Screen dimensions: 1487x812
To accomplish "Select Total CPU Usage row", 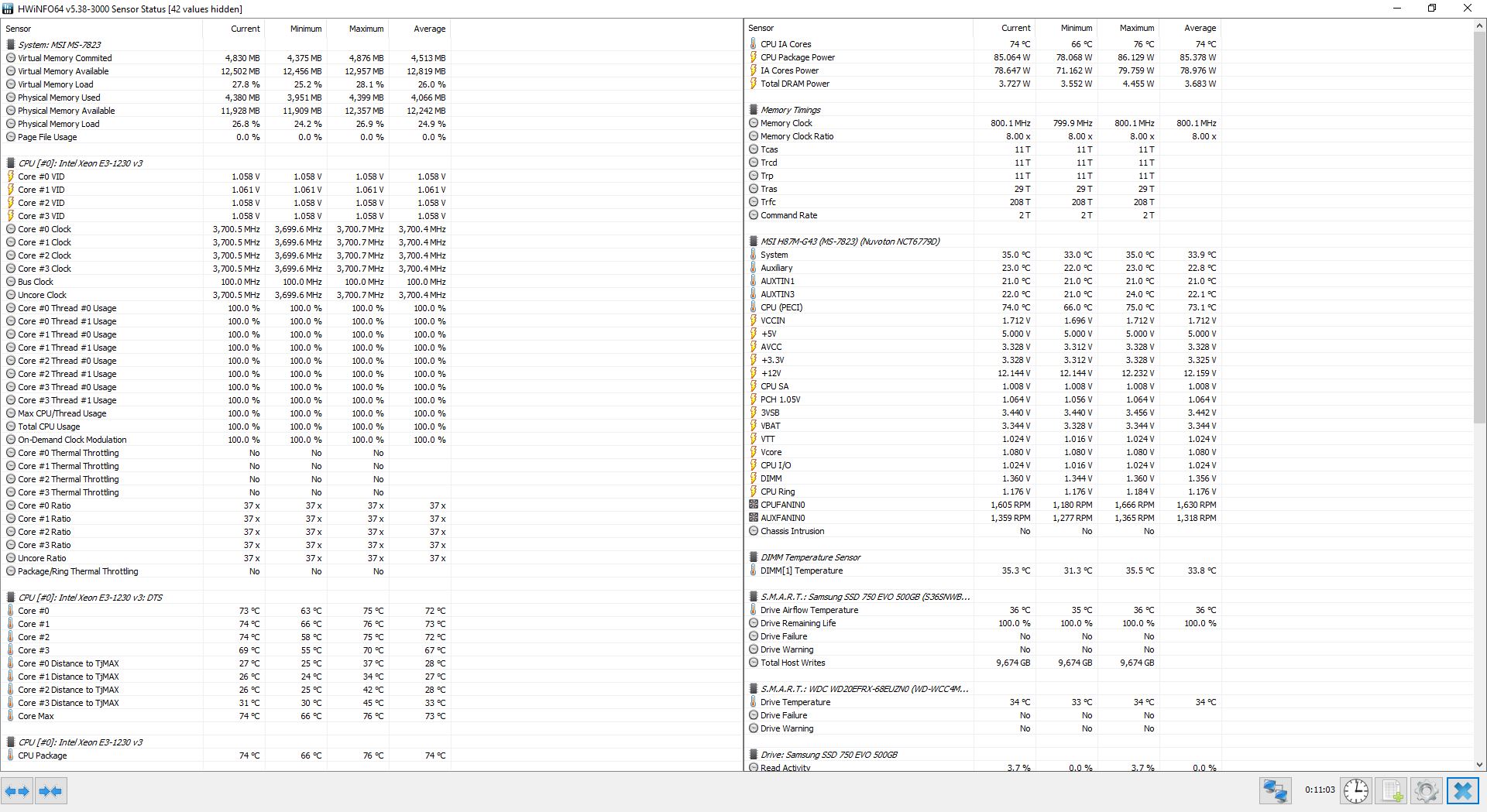I will click(x=226, y=427).
